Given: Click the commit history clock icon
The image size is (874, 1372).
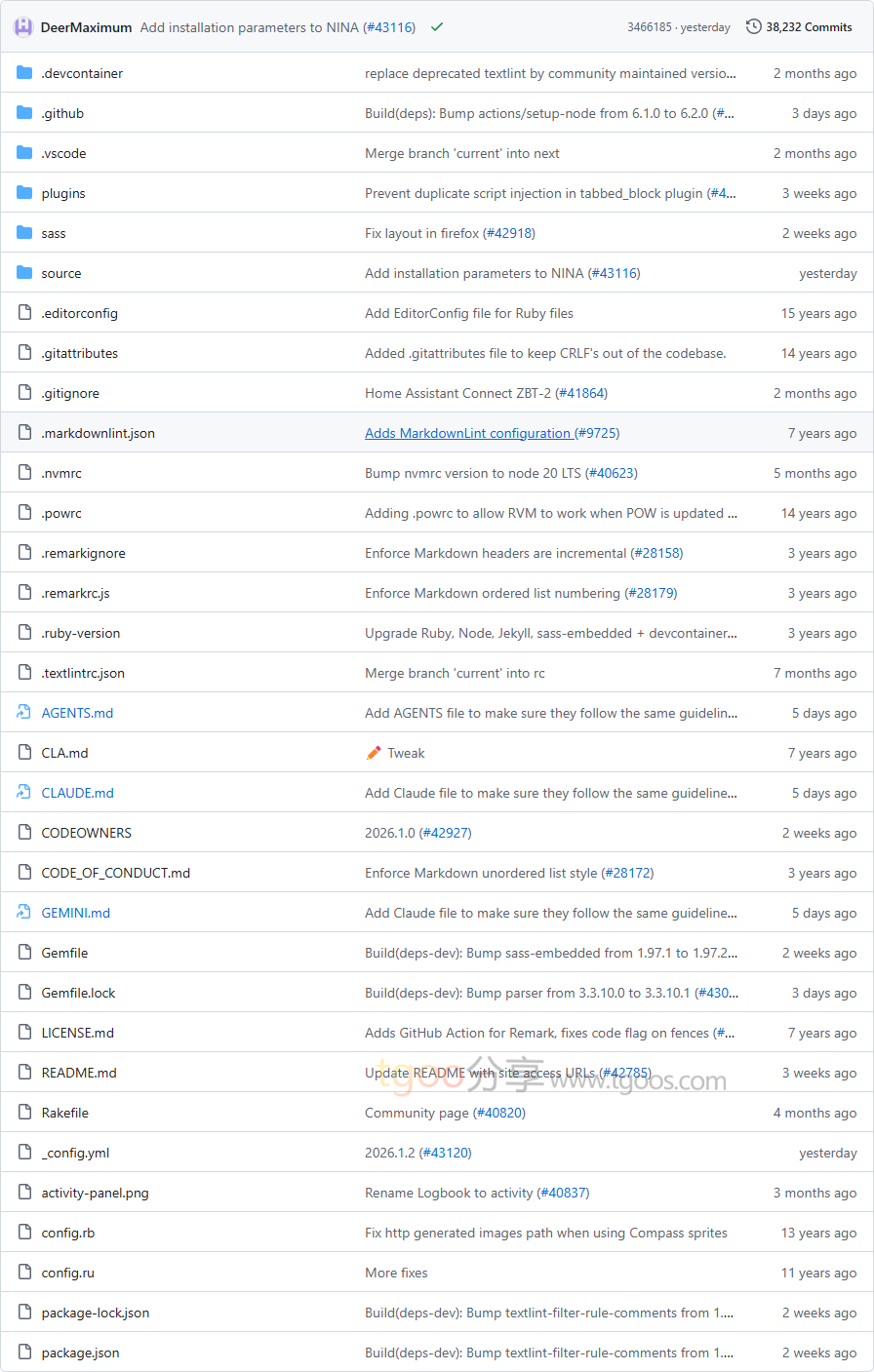Looking at the screenshot, I should pyautogui.click(x=754, y=27).
